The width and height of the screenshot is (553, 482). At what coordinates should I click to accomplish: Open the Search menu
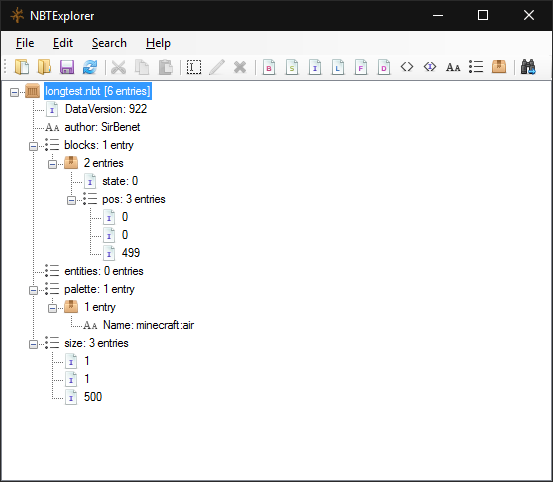click(109, 43)
